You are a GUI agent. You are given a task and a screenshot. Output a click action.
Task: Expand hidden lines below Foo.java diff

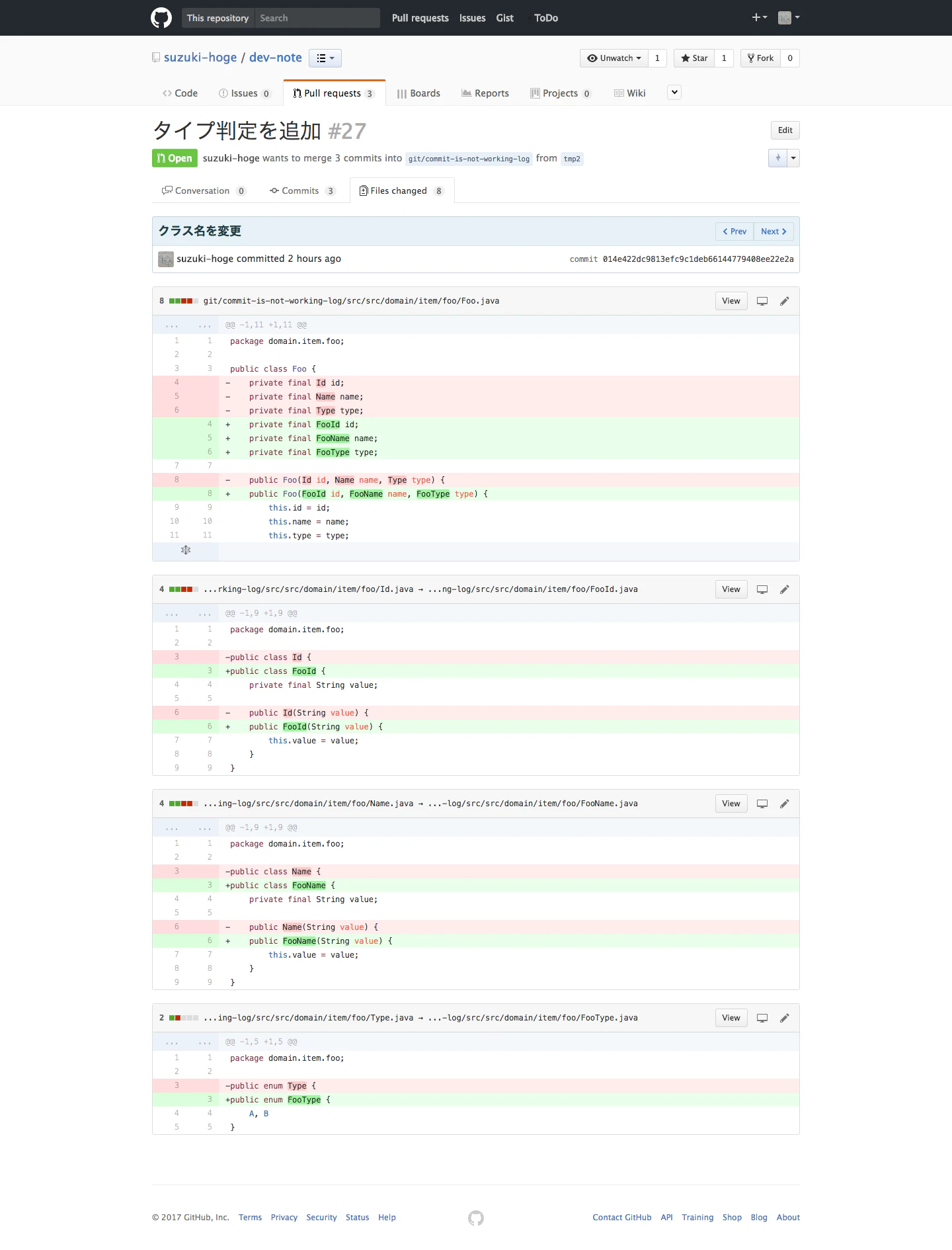[x=186, y=550]
